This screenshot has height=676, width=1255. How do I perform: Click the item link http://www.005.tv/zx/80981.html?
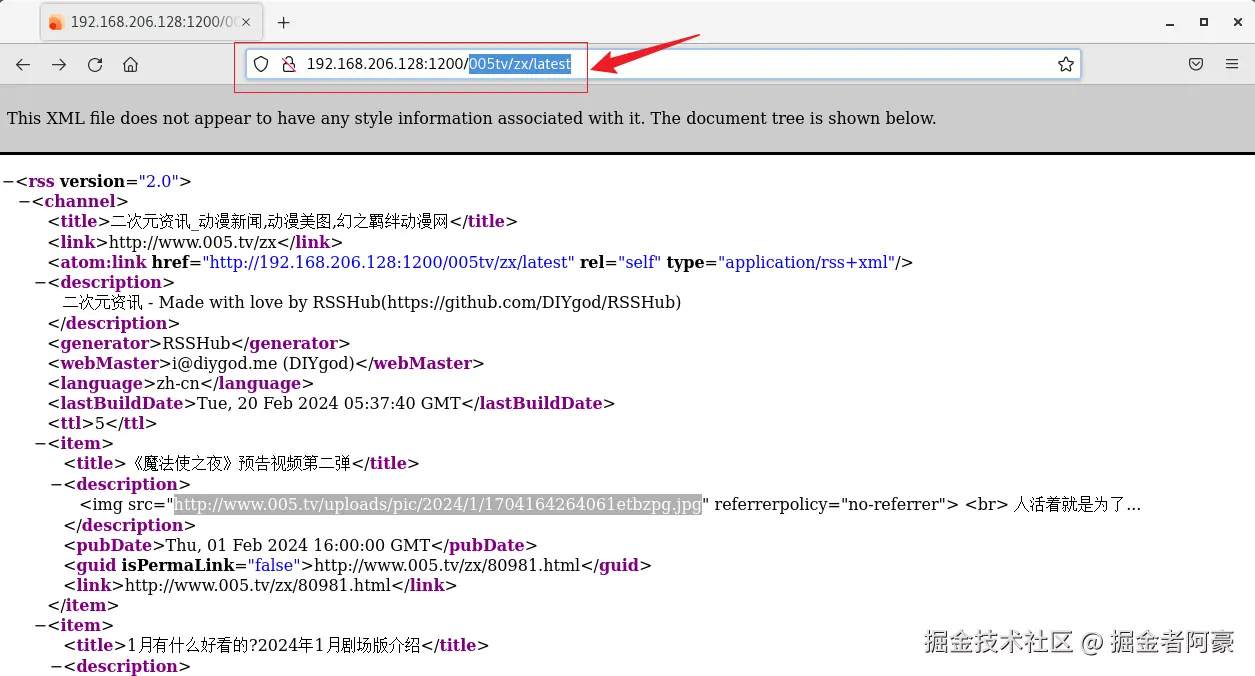258,586
